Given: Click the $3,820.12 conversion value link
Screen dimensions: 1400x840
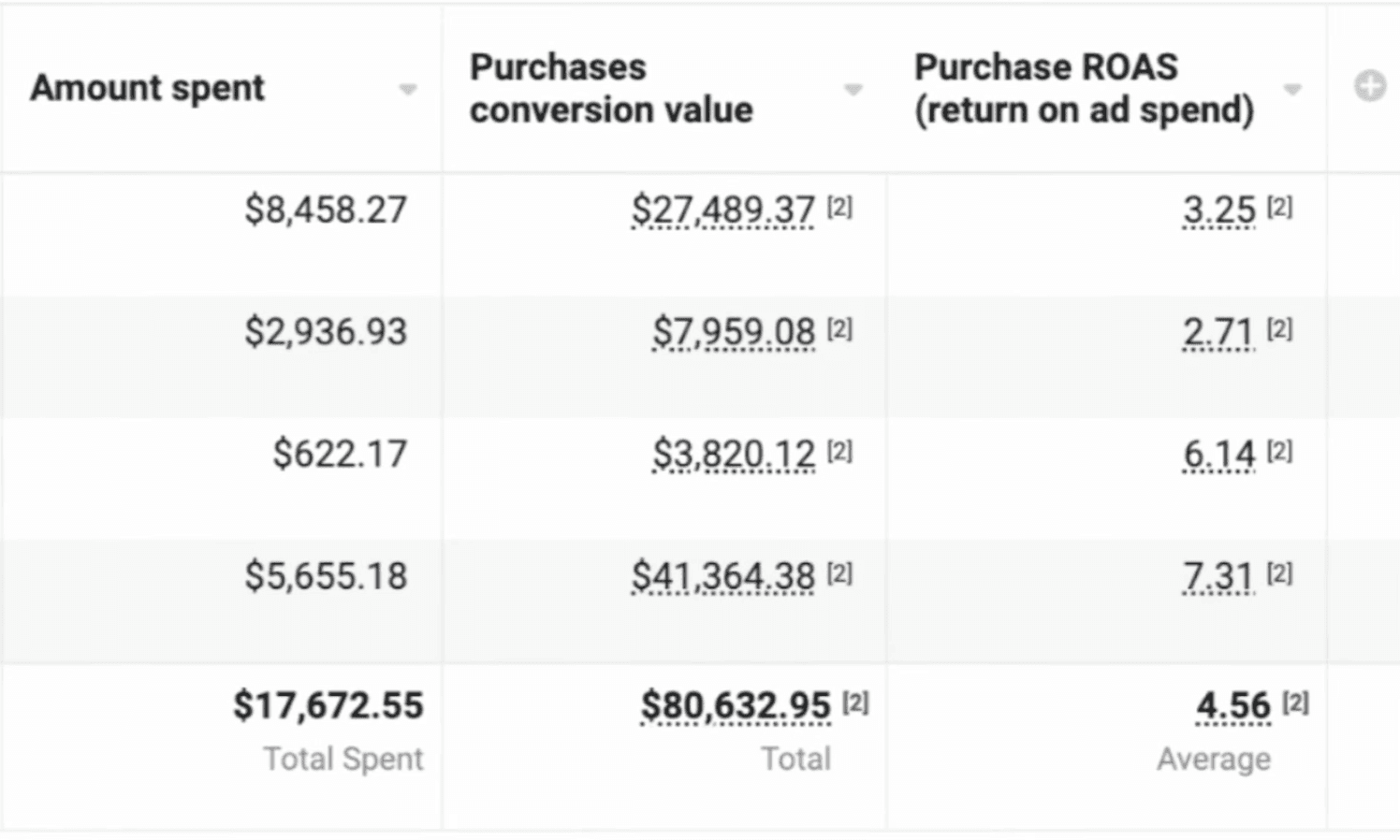Looking at the screenshot, I should 734,455.
